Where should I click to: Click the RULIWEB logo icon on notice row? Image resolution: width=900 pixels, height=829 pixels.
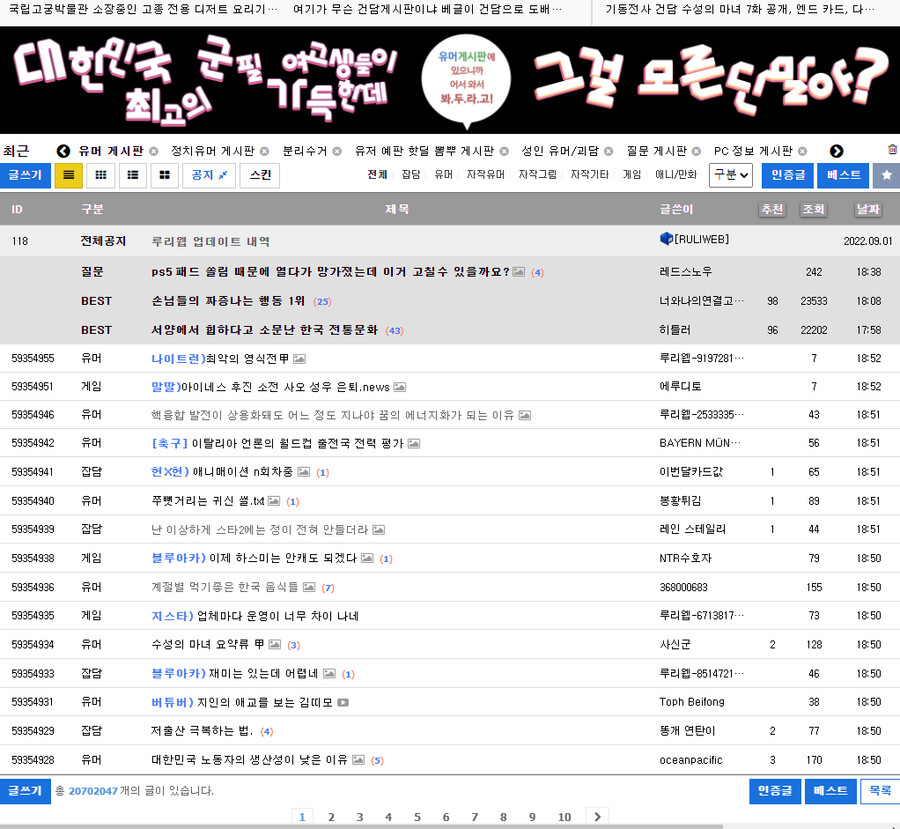point(665,241)
